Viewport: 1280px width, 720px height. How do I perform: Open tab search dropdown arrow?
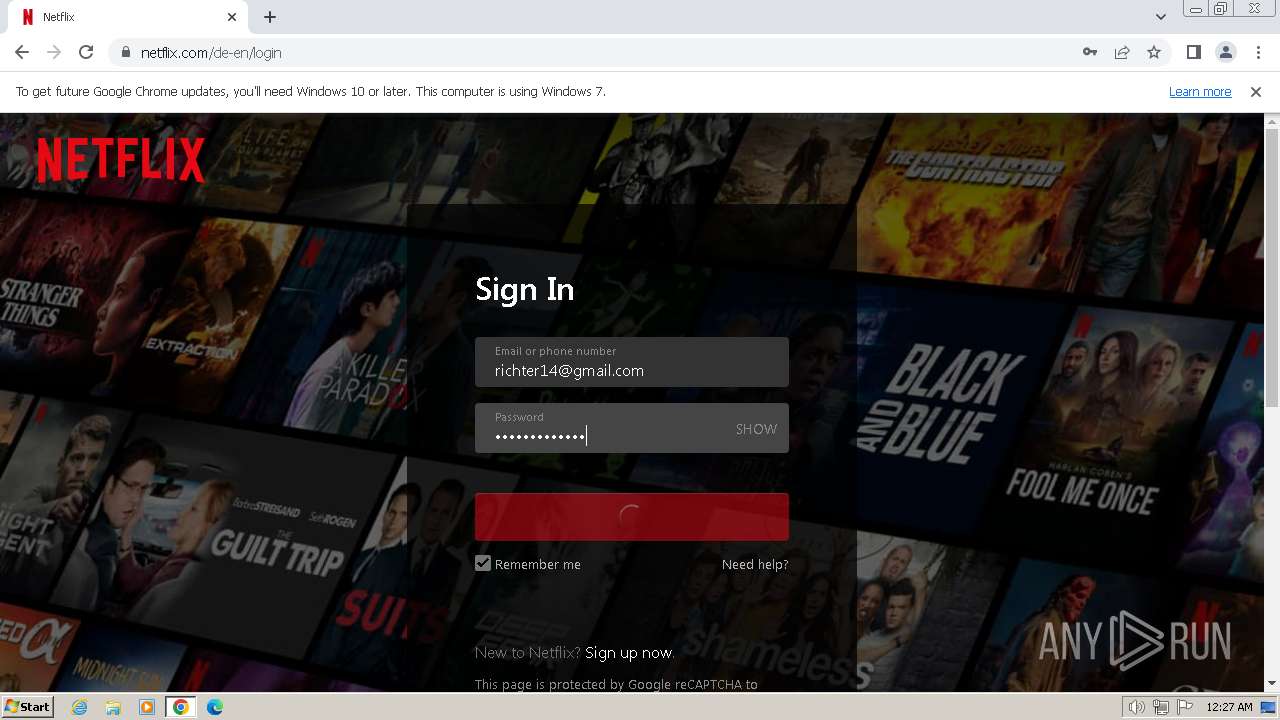point(1160,17)
